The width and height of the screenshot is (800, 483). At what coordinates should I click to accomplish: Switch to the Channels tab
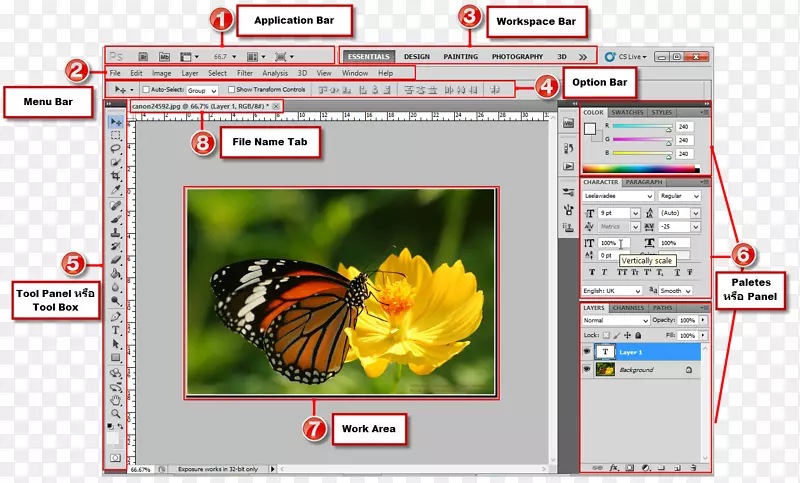pyautogui.click(x=628, y=308)
